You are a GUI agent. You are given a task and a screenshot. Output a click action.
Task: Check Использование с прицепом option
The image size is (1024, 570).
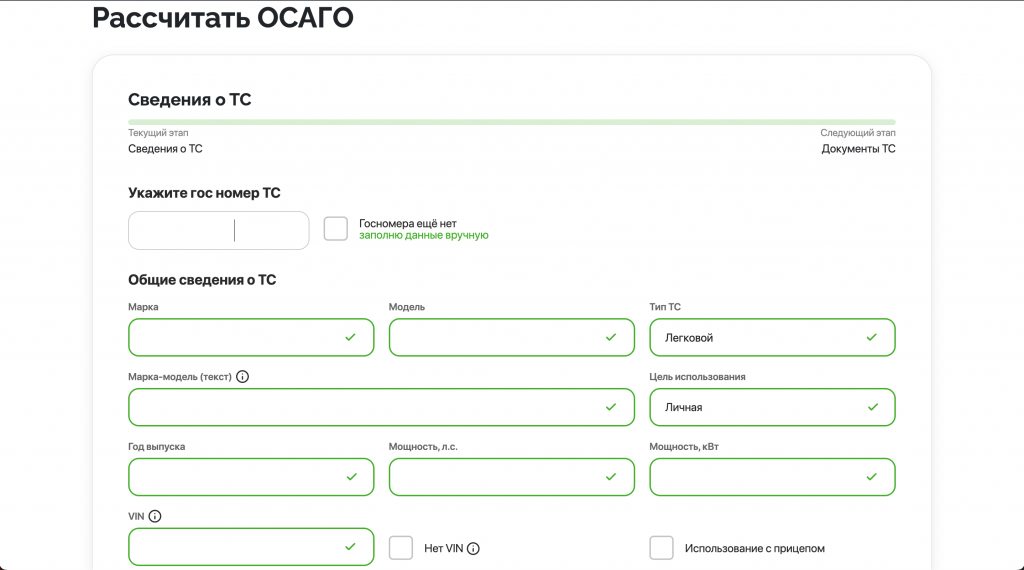coord(661,548)
